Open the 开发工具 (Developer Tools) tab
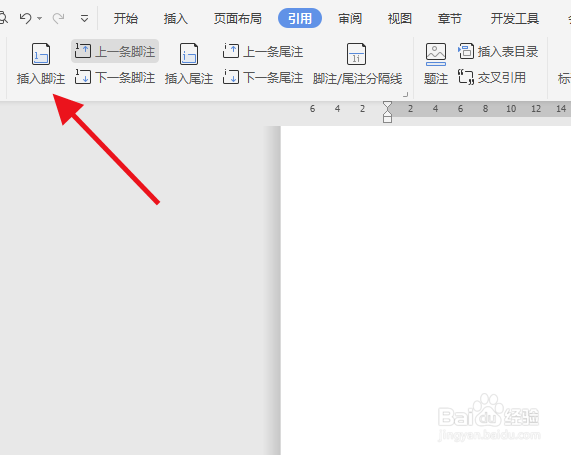This screenshot has width=571, height=455. (x=515, y=18)
